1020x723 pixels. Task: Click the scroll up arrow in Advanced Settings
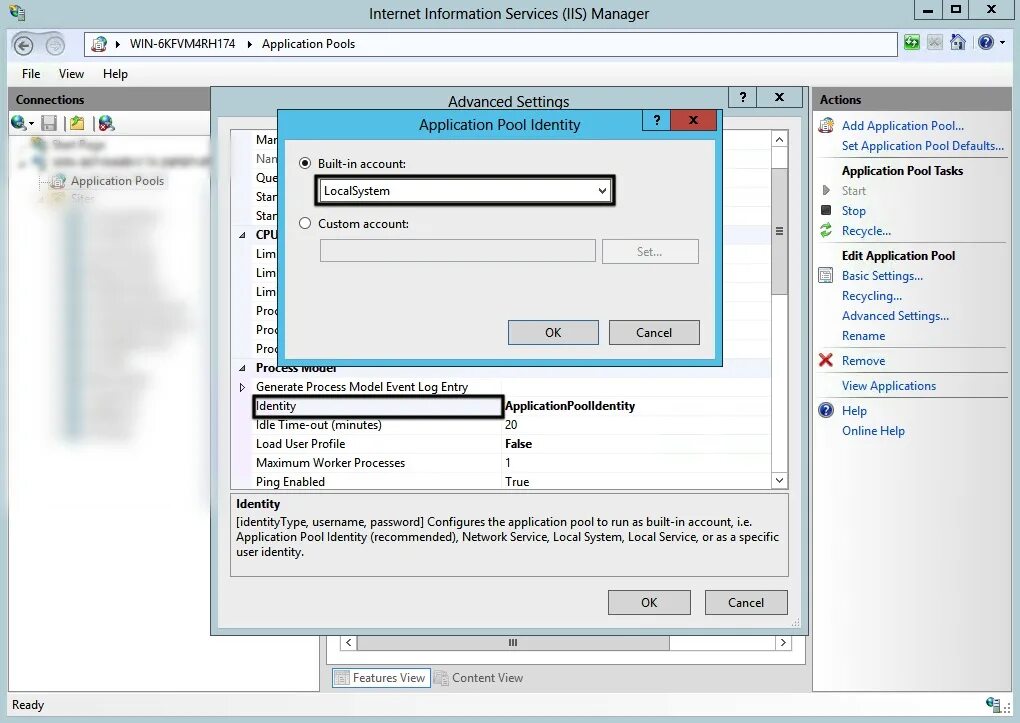click(779, 139)
